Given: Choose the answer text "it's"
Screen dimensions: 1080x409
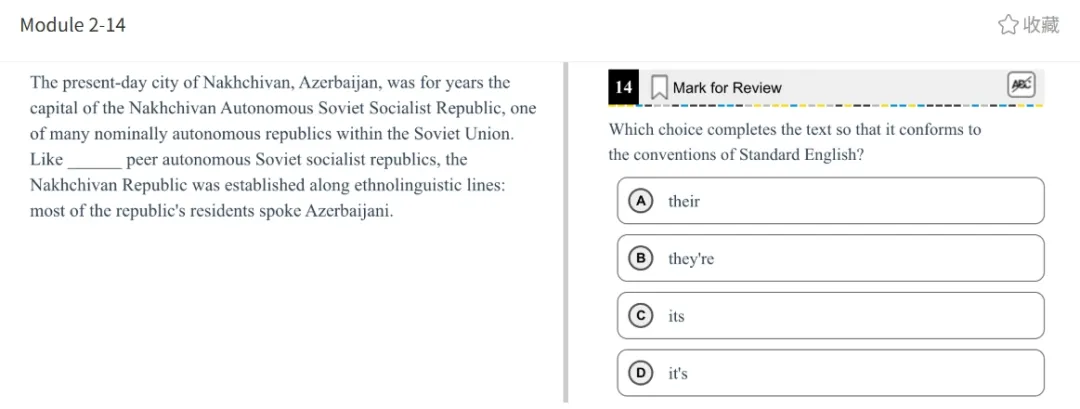Looking at the screenshot, I should [678, 374].
